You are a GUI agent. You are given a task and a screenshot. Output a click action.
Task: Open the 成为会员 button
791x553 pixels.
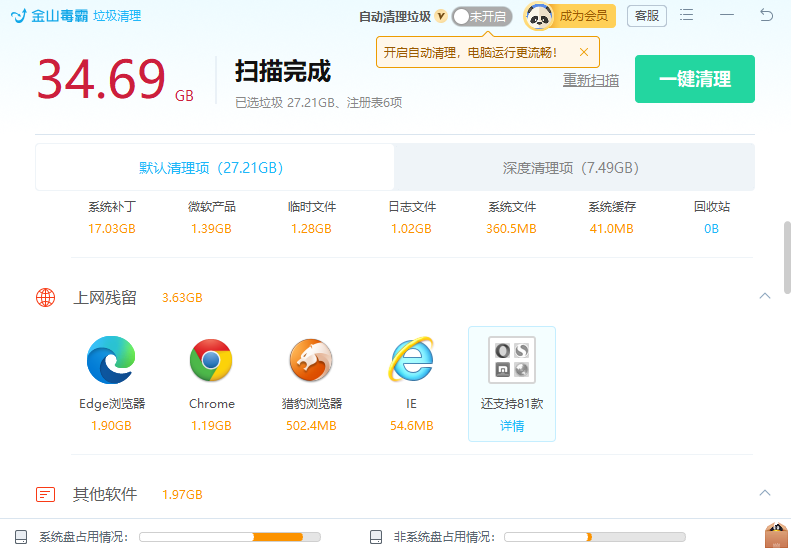584,16
